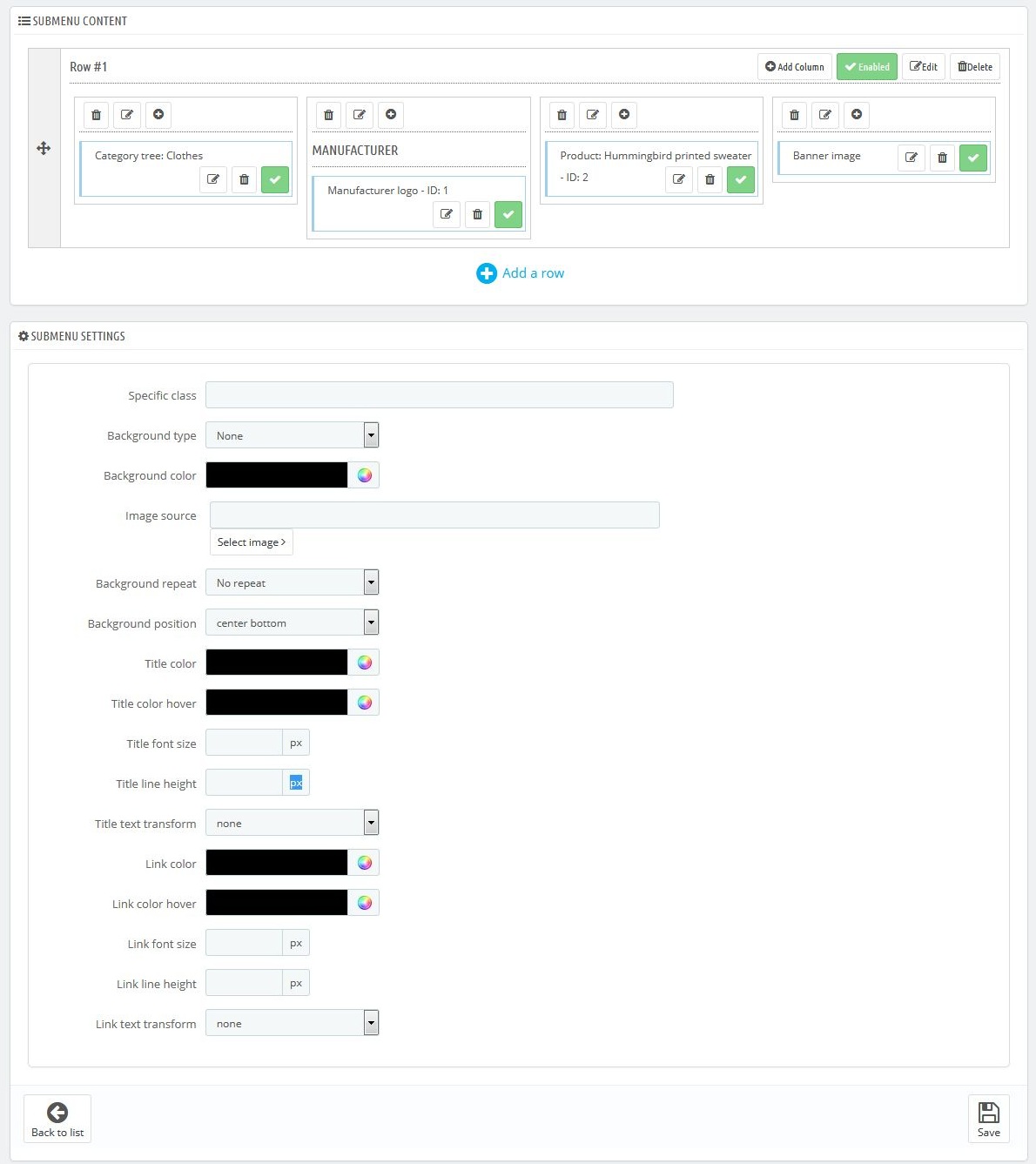This screenshot has height=1164, width=1036.
Task: Toggle enabled status of Category tree: Clothes
Action: (275, 179)
